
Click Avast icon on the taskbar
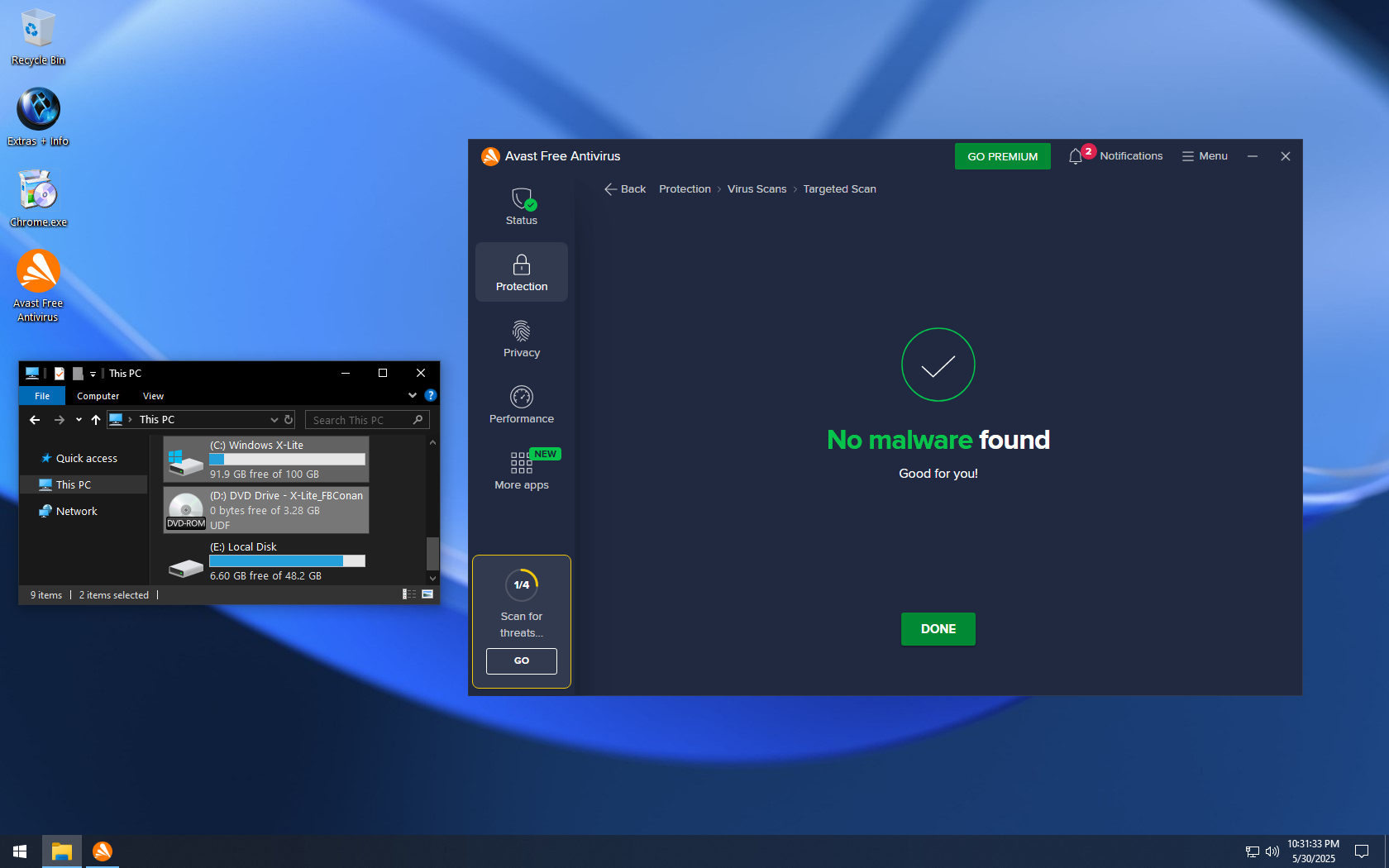tap(103, 851)
